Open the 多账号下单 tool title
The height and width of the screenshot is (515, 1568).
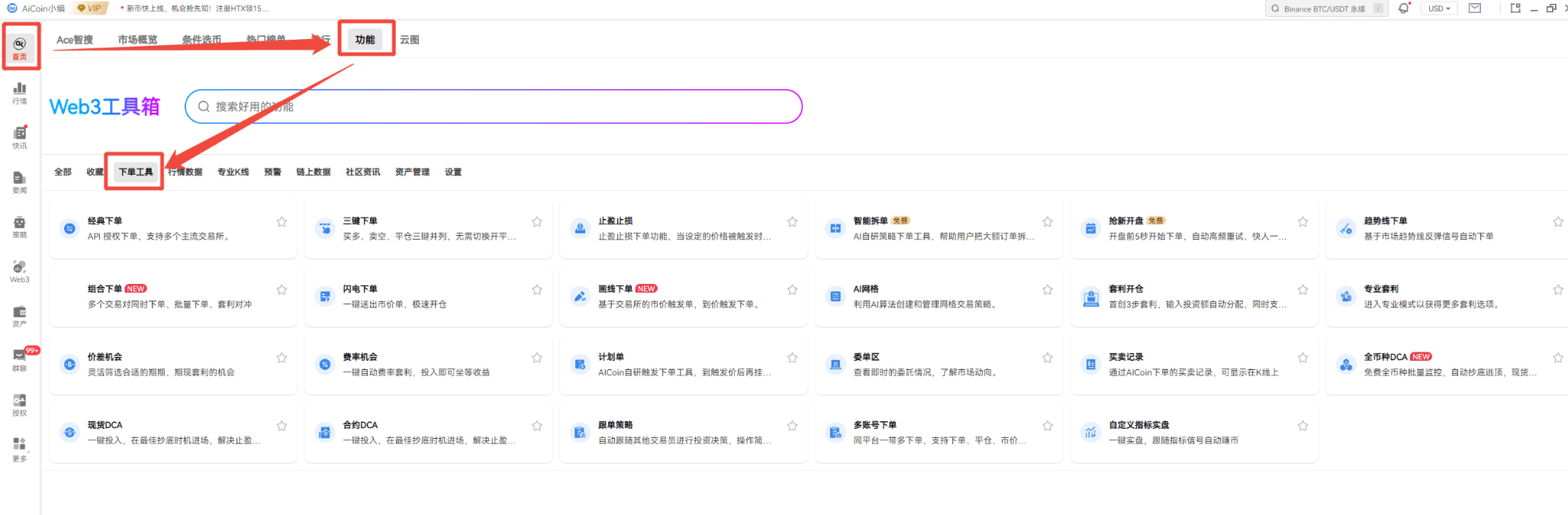click(875, 425)
